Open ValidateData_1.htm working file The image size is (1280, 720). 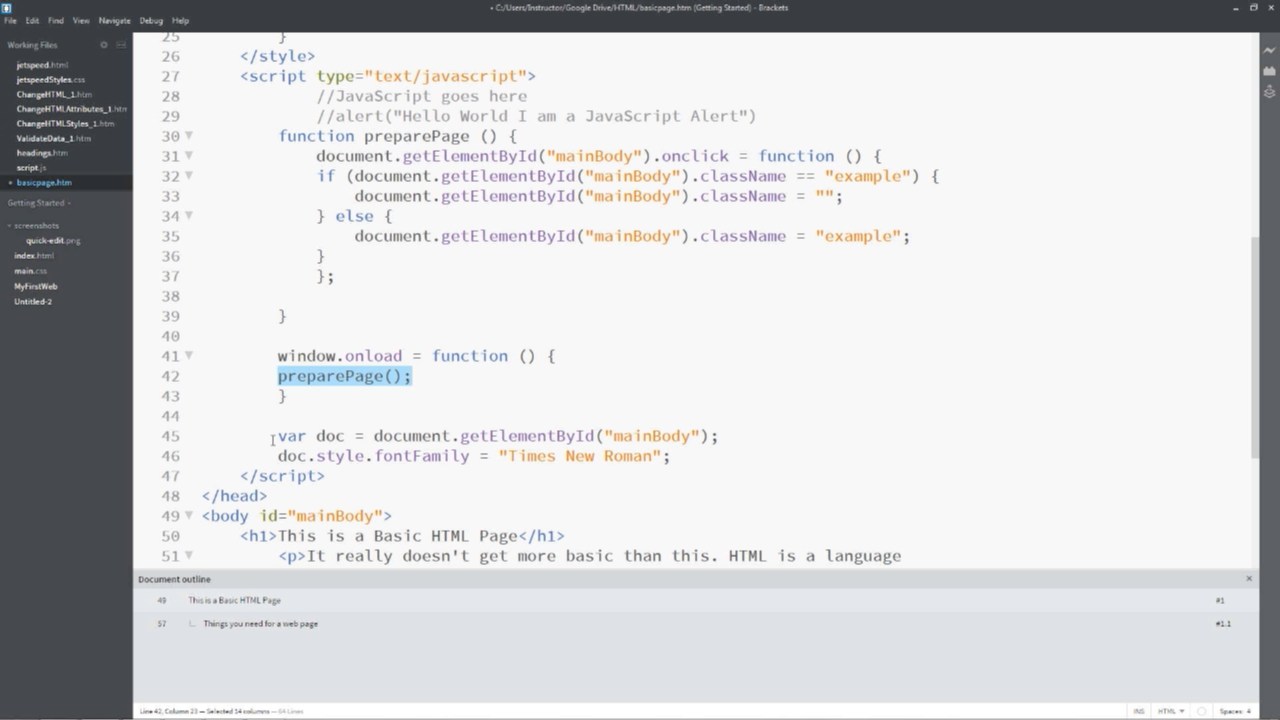(54, 138)
